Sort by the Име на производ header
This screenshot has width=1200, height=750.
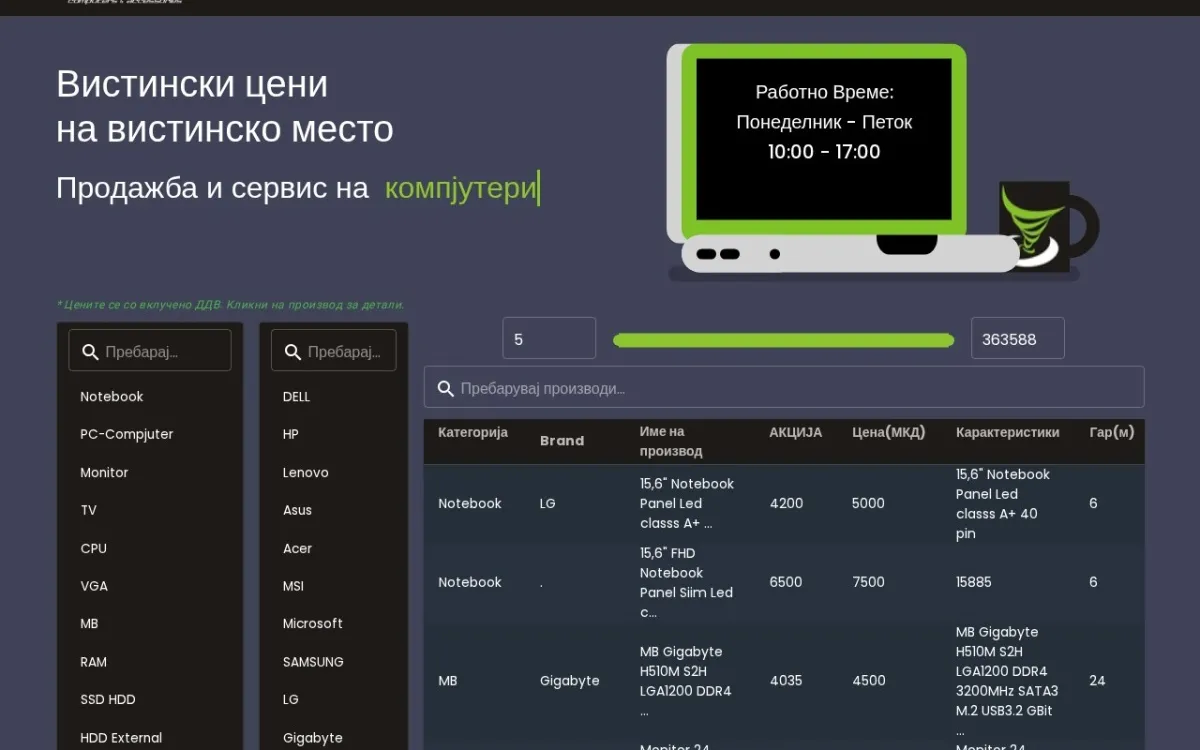point(671,441)
